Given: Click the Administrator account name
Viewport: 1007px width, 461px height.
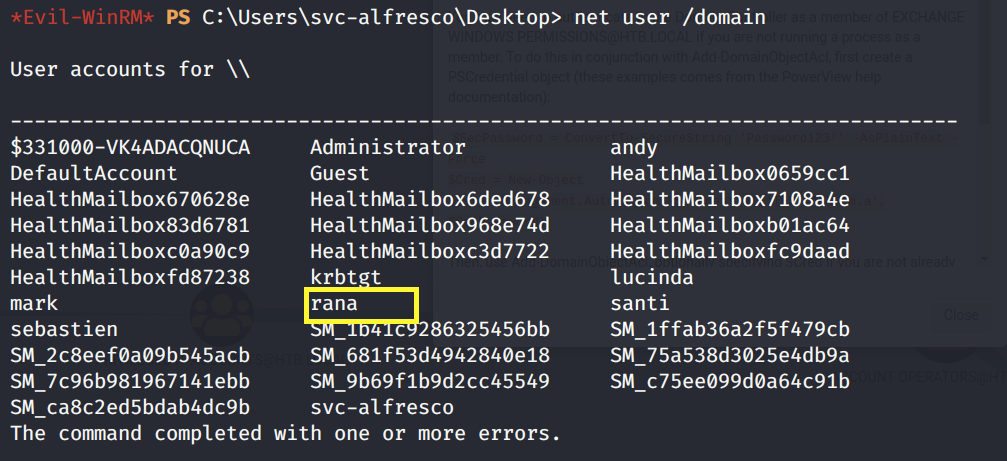Looking at the screenshot, I should [x=388, y=148].
